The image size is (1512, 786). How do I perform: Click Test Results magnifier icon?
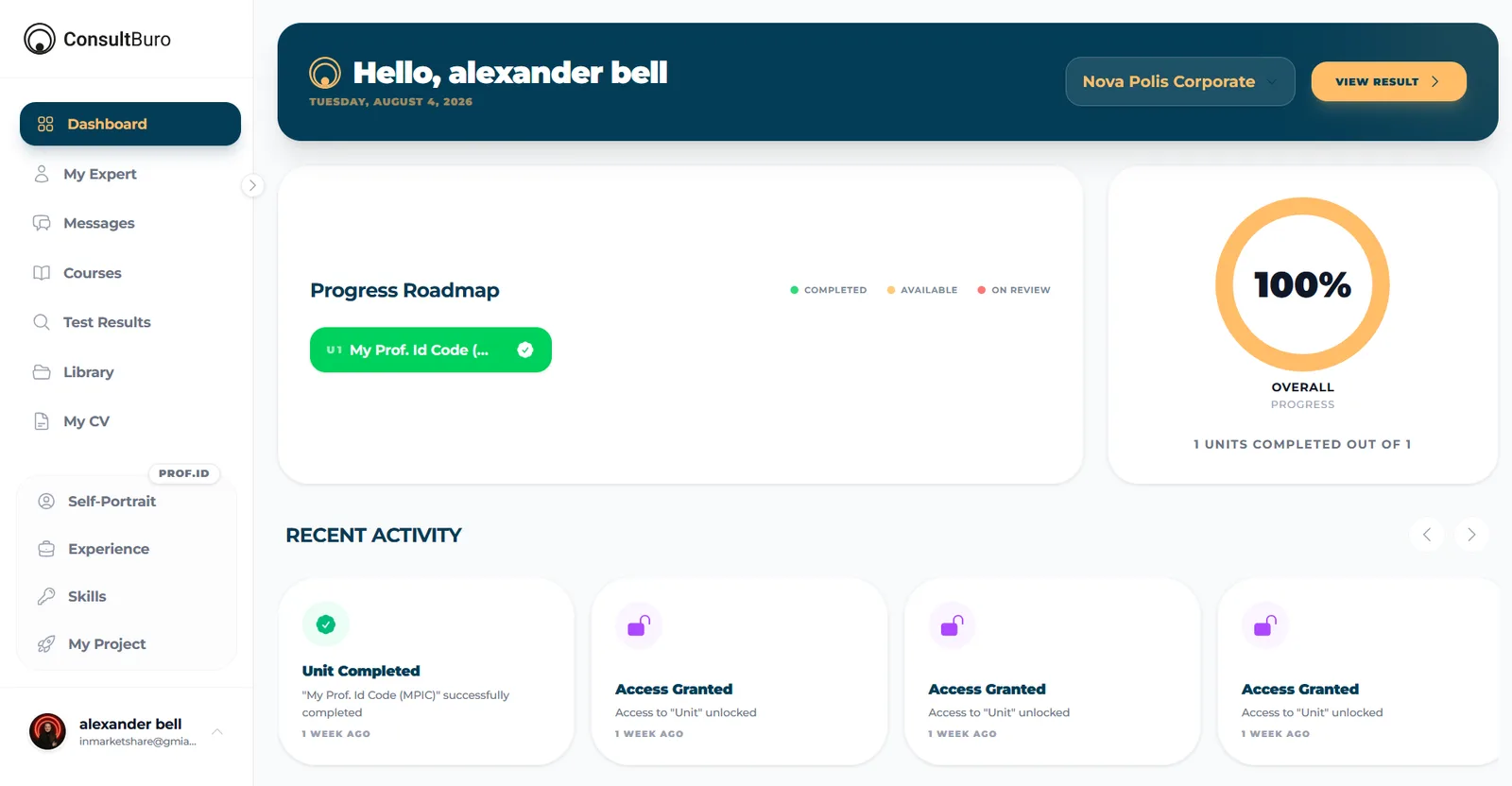coord(42,322)
